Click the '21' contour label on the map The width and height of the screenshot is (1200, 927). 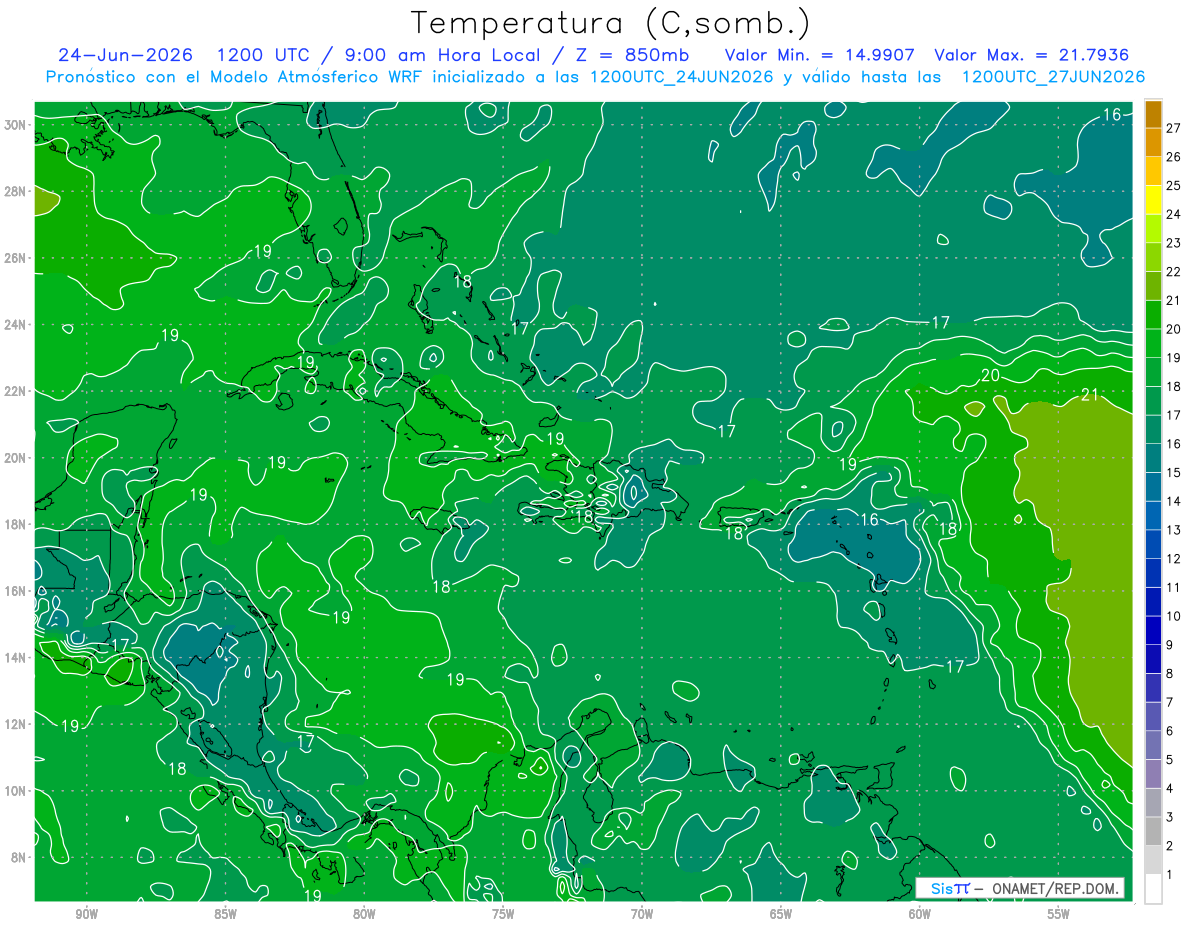[1089, 395]
